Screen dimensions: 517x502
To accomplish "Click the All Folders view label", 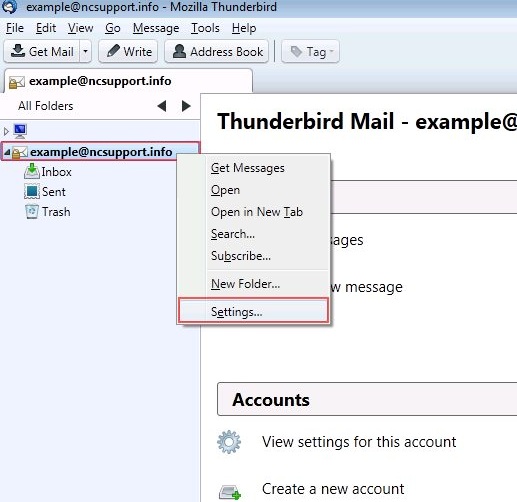I will (x=46, y=106).
